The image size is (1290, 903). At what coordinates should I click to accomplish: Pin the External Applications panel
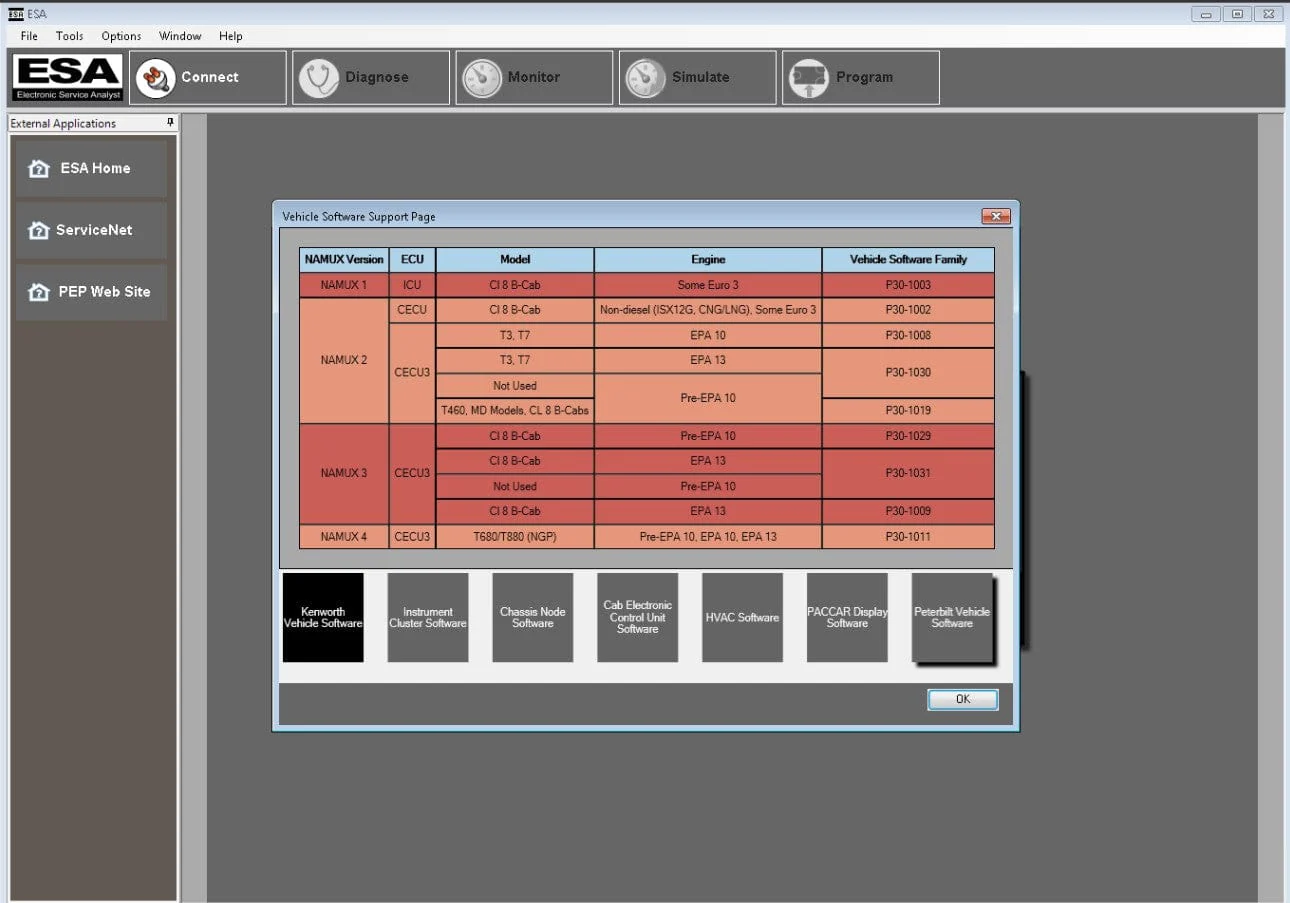click(170, 123)
